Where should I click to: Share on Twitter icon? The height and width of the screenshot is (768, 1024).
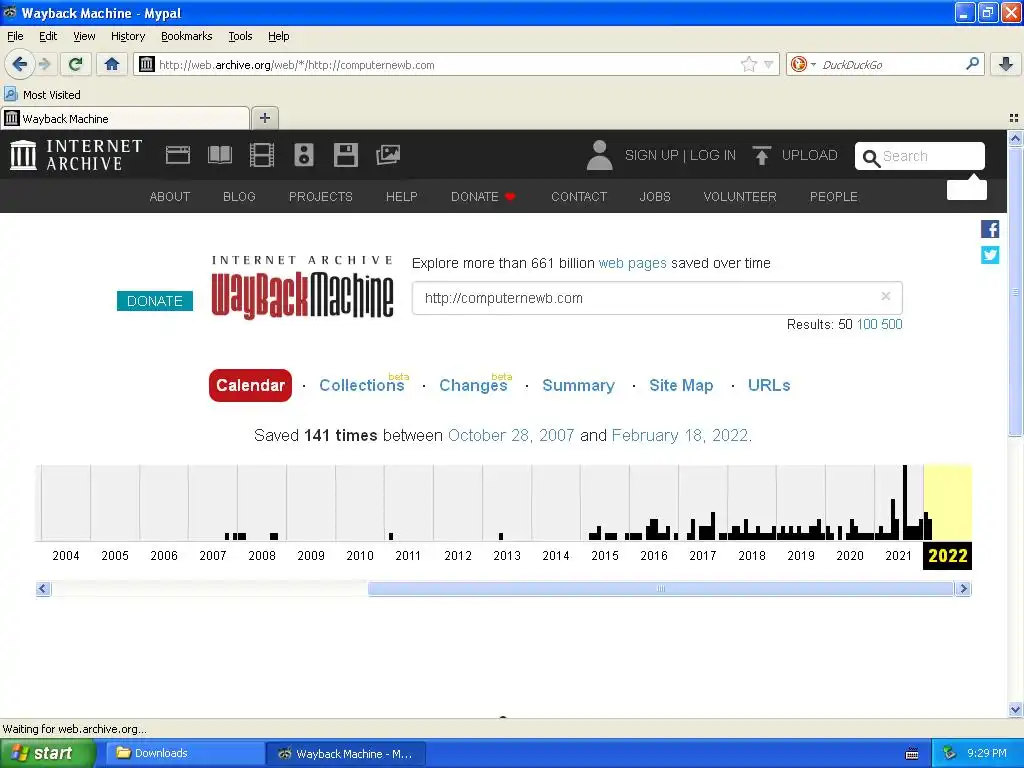[x=990, y=255]
